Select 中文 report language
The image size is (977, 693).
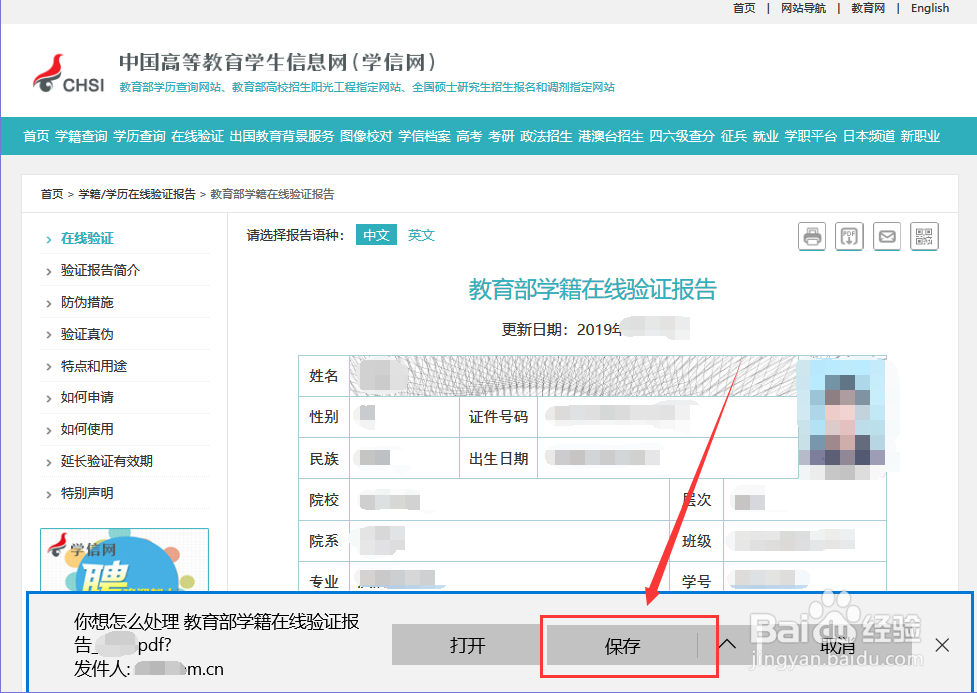coord(376,235)
